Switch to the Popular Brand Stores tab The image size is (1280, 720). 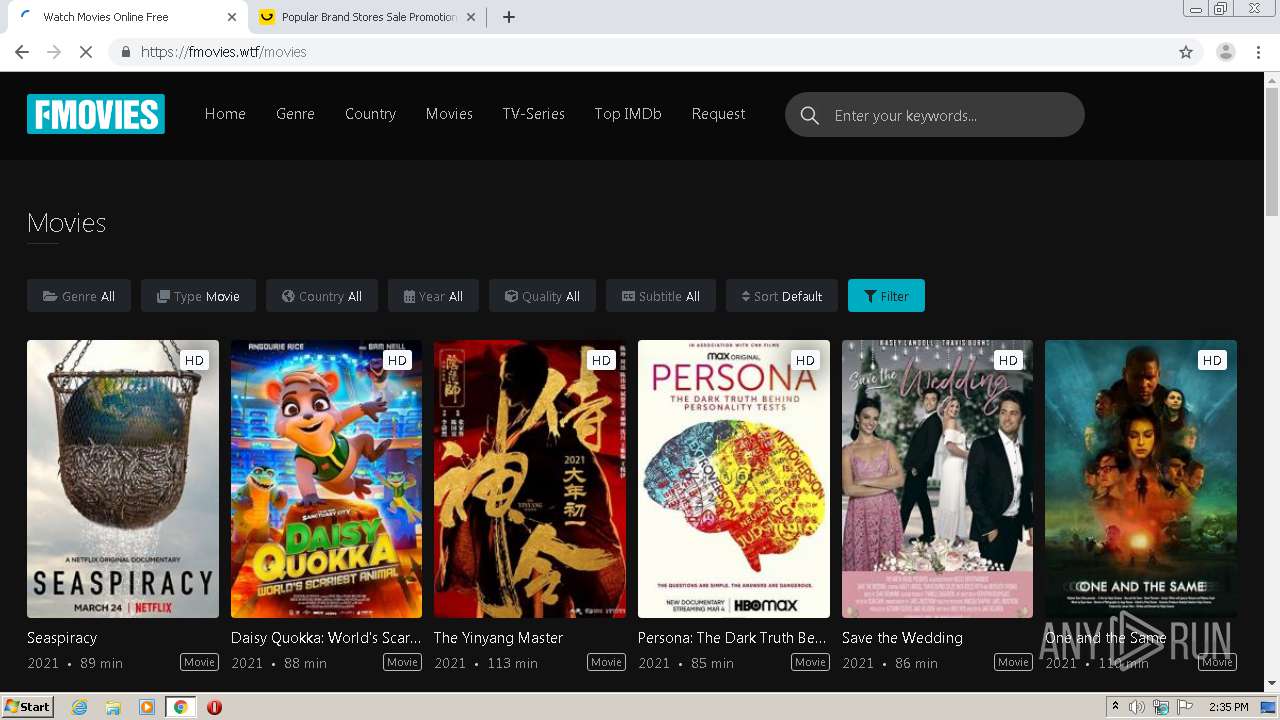tap(366, 17)
